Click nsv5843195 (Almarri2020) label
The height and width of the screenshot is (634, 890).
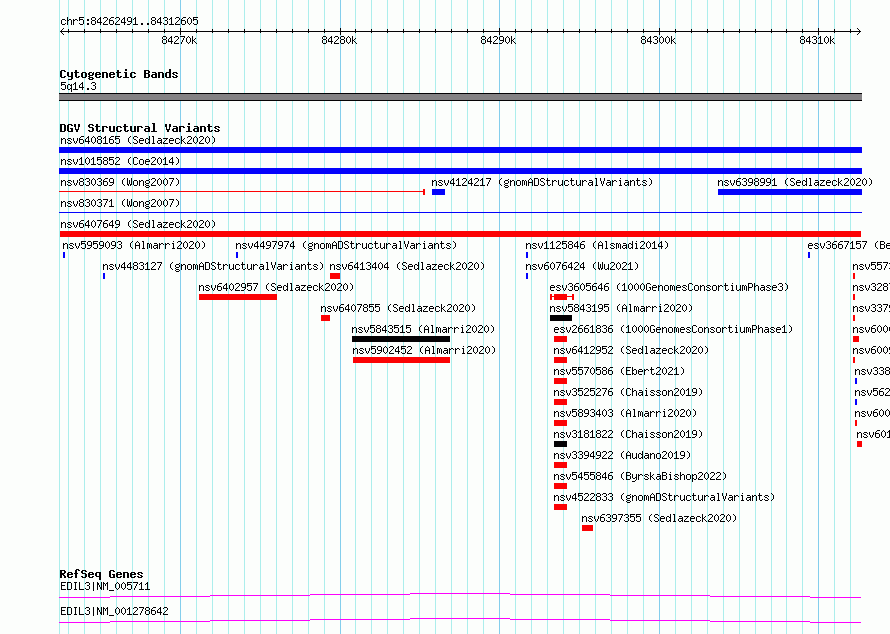tap(621, 308)
